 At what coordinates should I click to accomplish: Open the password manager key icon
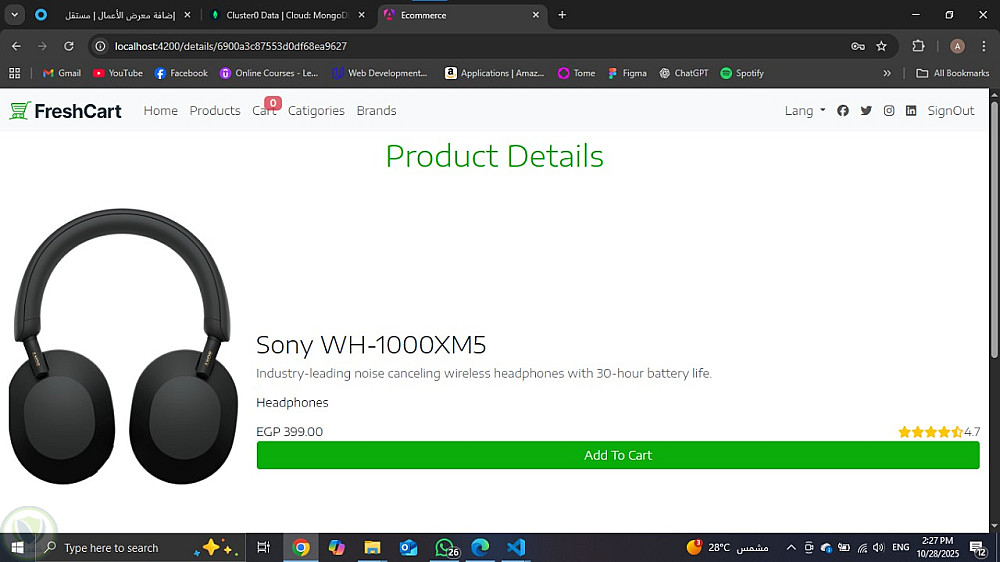pos(858,46)
